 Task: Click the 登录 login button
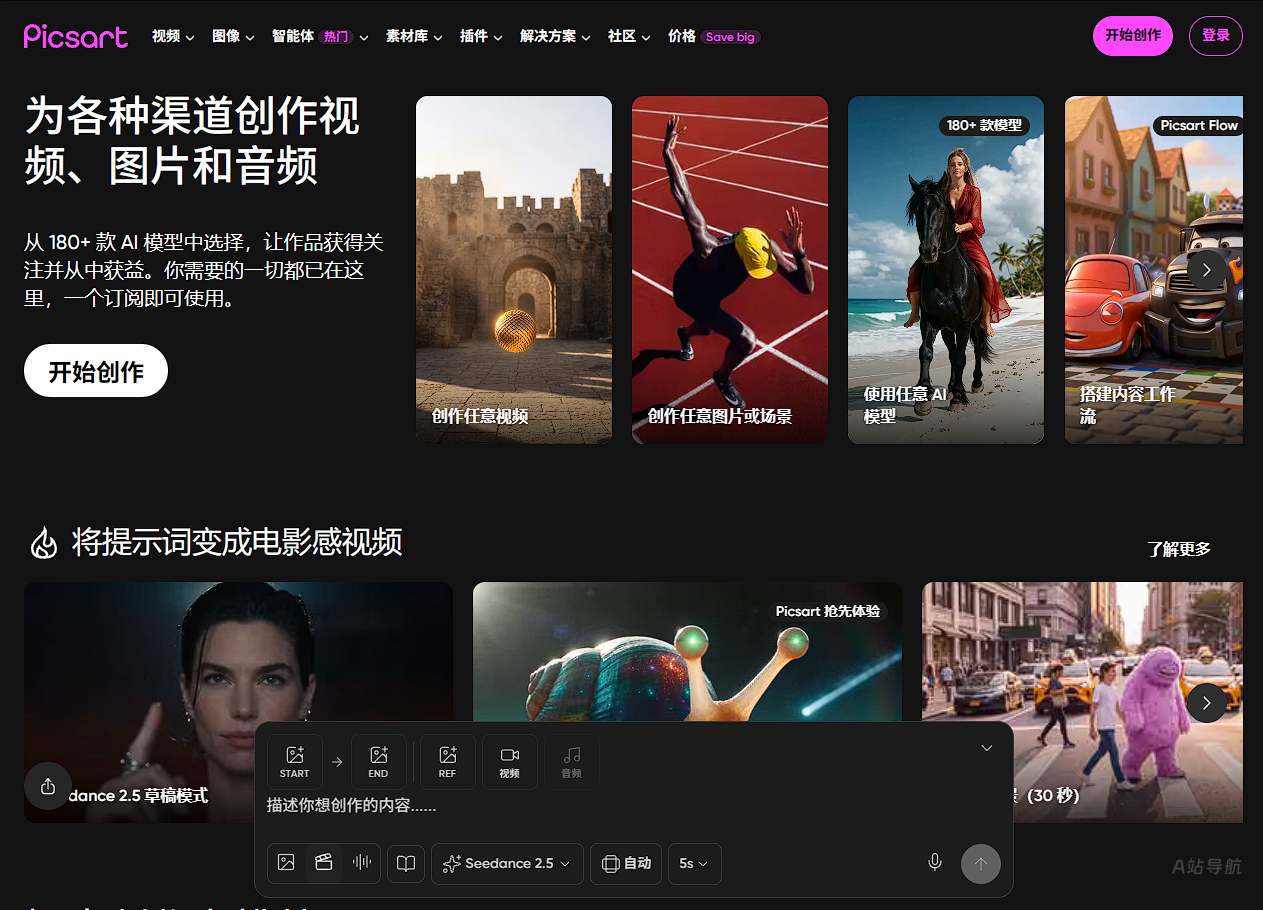(x=1216, y=35)
